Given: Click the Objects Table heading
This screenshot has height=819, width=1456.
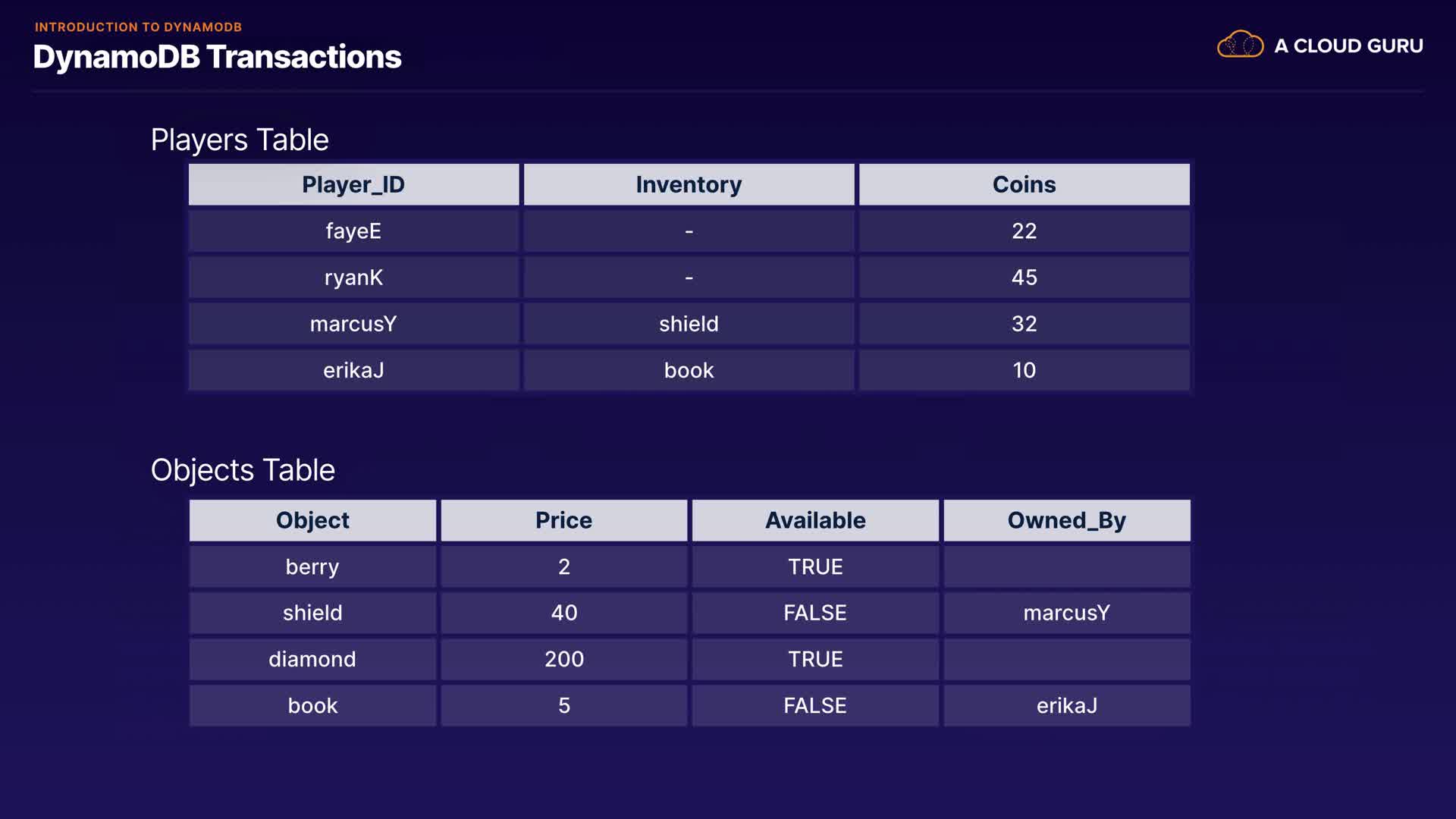Looking at the screenshot, I should (x=243, y=470).
